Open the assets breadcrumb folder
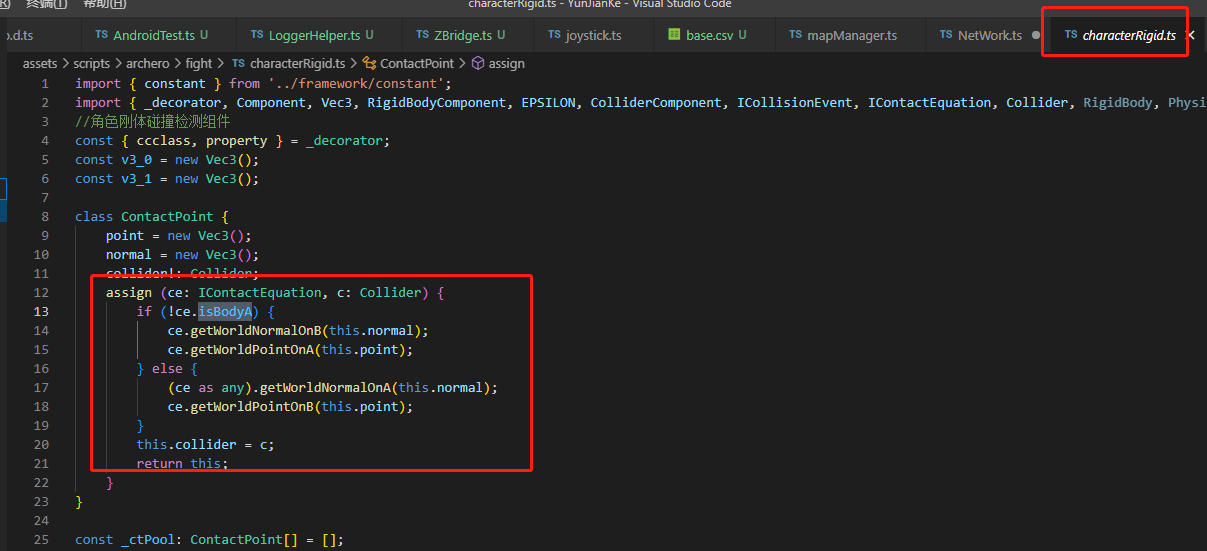The width and height of the screenshot is (1207, 551). [40, 63]
